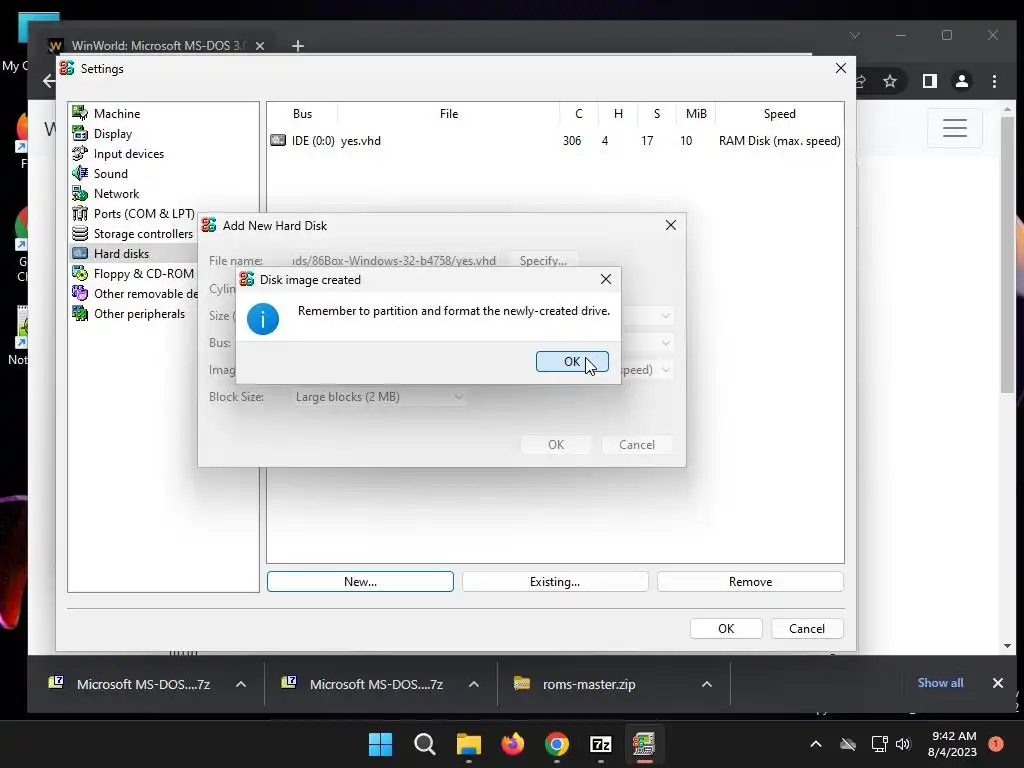
Task: Bookmark page with star icon
Action: tap(889, 81)
